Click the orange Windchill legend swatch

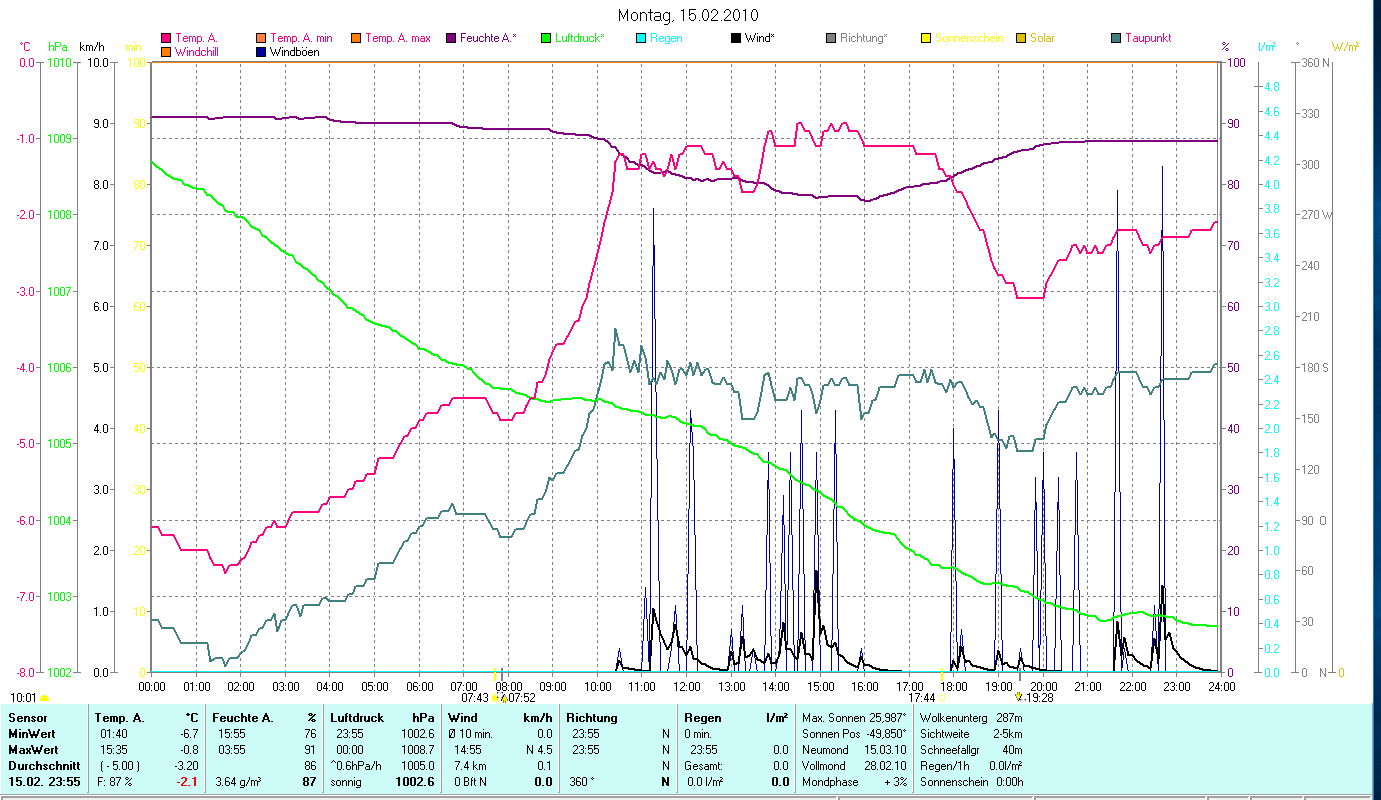(x=166, y=51)
